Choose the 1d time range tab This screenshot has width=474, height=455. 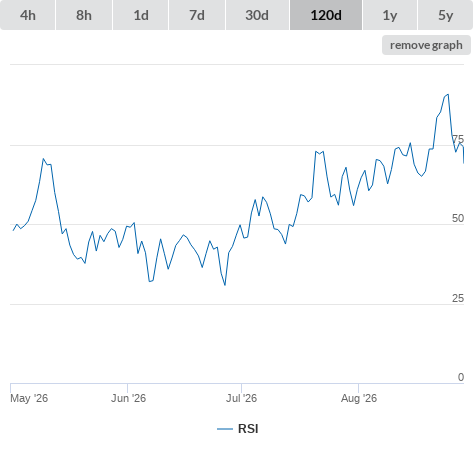click(141, 15)
